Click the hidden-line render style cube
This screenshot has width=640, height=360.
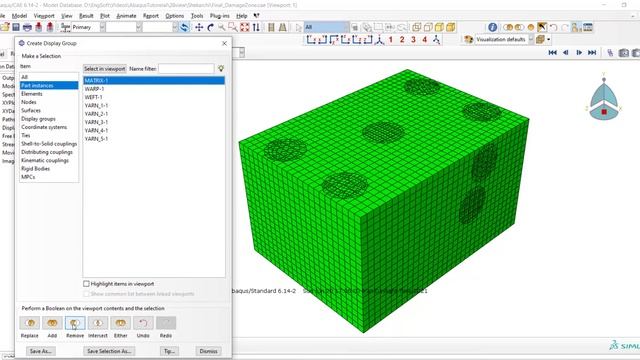tap(428, 27)
